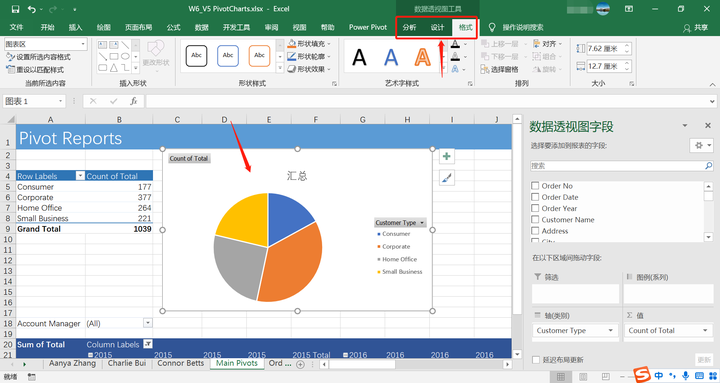The image size is (720, 383).
Task: Open 形状效果 shape effects
Action: (x=309, y=69)
